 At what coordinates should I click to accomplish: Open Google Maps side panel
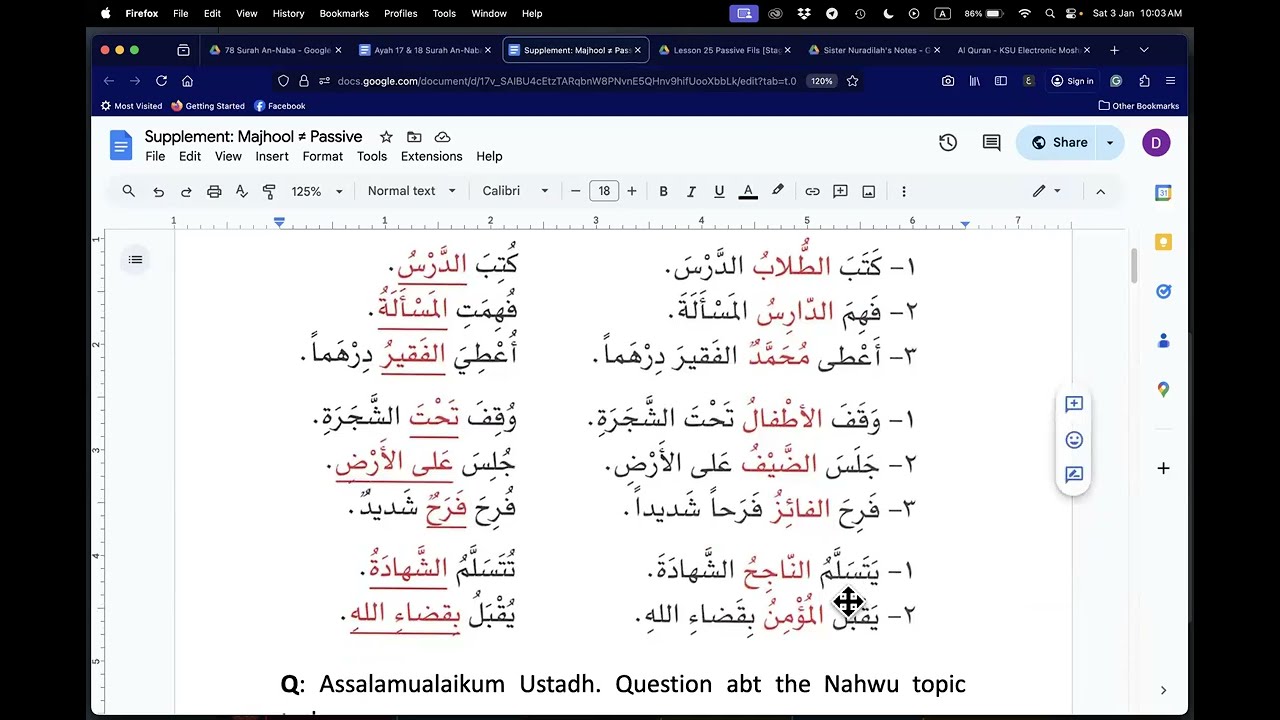(1163, 389)
